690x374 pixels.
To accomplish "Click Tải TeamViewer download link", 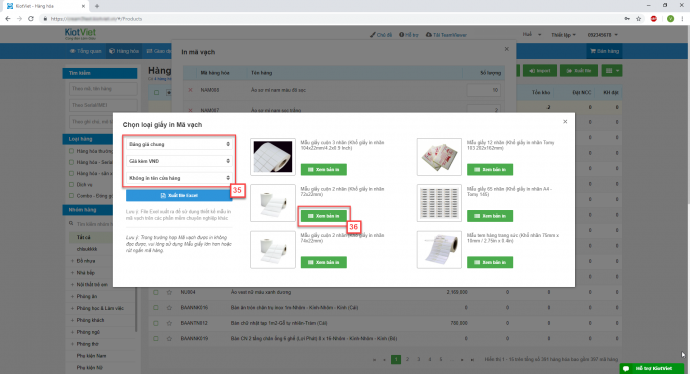I will point(446,35).
